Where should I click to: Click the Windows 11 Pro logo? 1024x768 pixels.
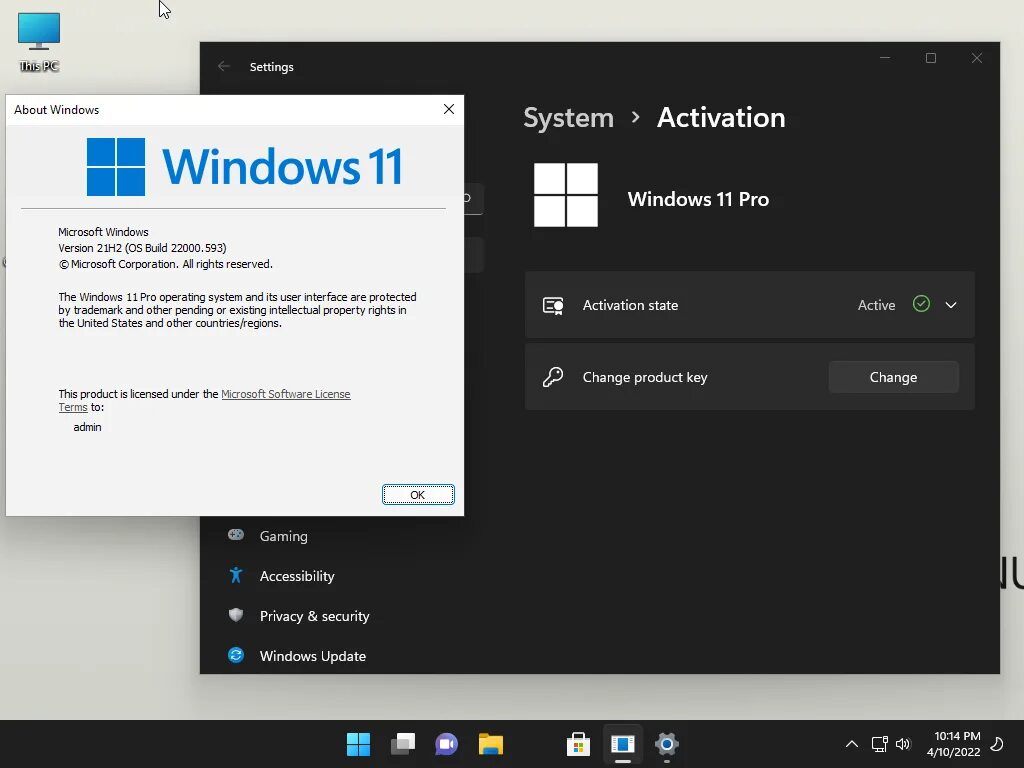[566, 195]
